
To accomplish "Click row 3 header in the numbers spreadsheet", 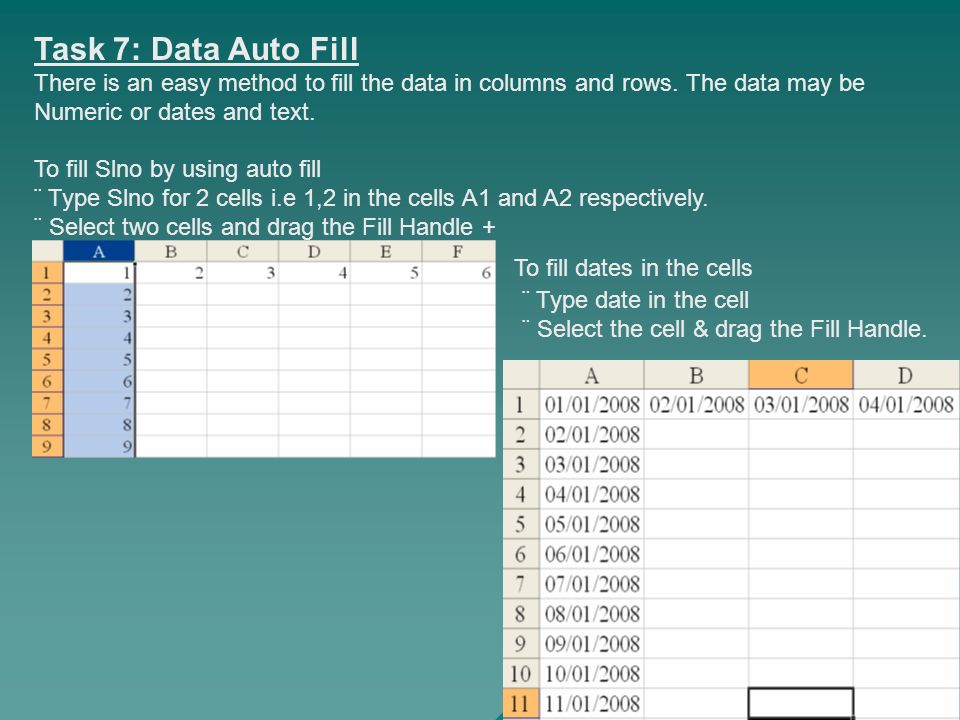I will coord(47,316).
